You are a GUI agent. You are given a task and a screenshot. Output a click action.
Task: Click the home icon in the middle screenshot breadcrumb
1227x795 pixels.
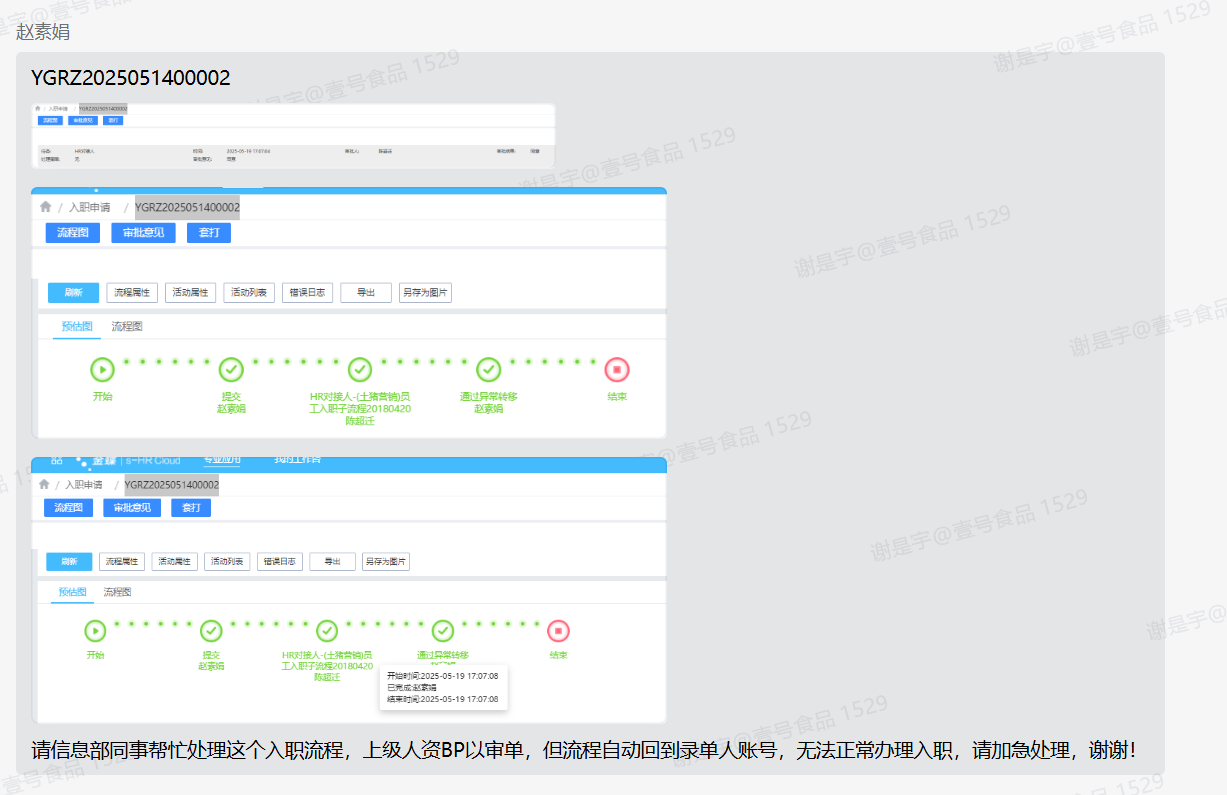point(45,207)
